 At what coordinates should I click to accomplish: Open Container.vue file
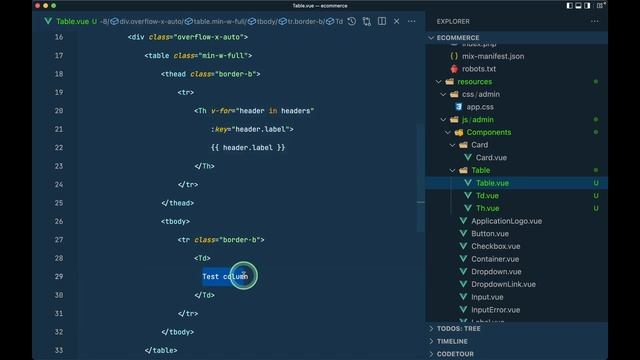[x=495, y=259]
